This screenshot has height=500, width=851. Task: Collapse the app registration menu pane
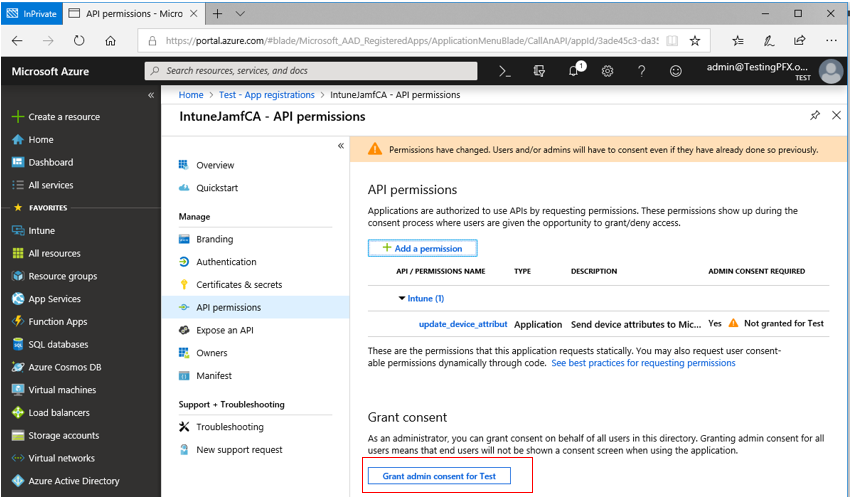341,145
